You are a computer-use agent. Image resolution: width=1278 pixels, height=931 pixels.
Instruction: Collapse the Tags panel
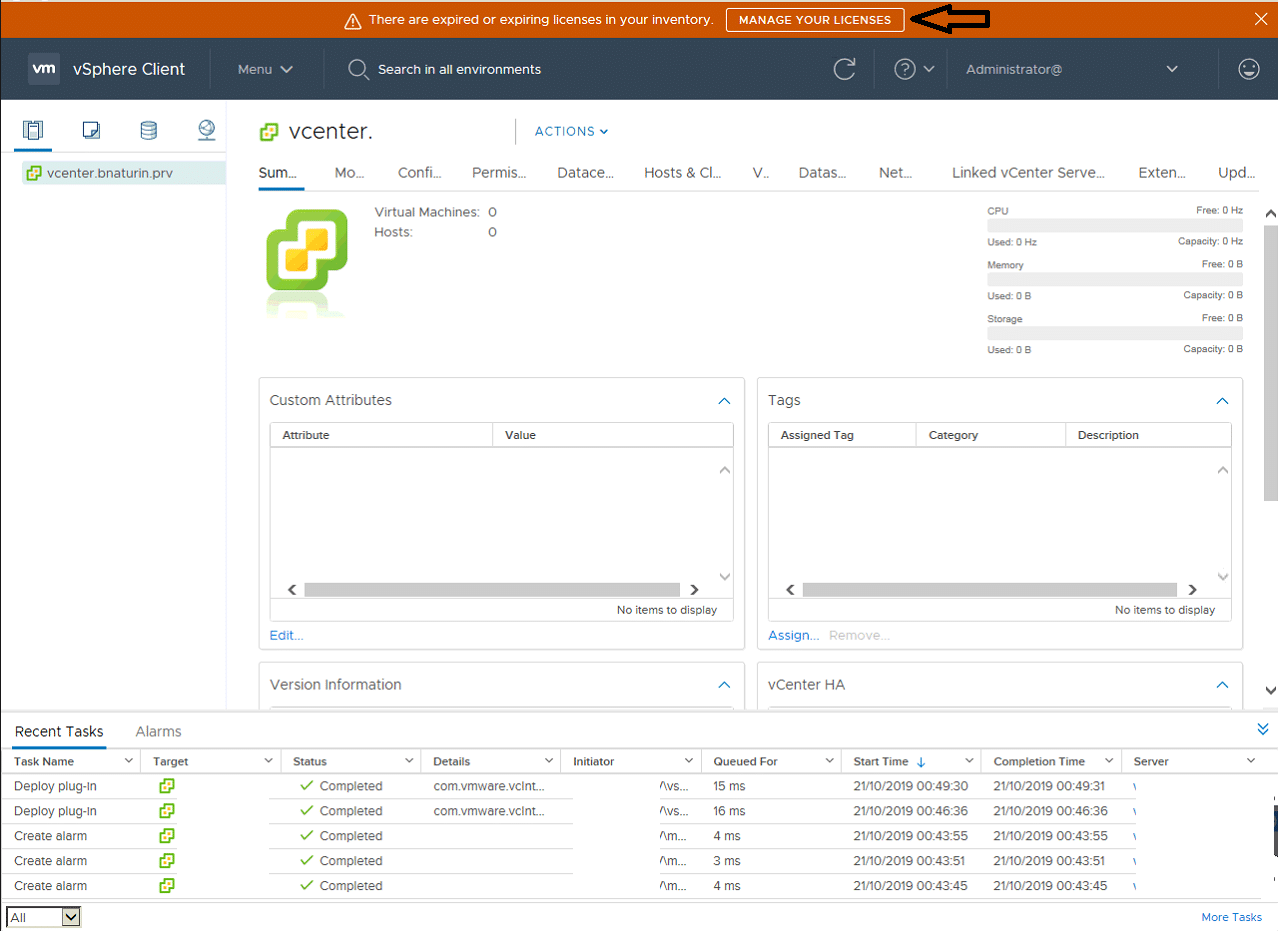coord(1222,401)
